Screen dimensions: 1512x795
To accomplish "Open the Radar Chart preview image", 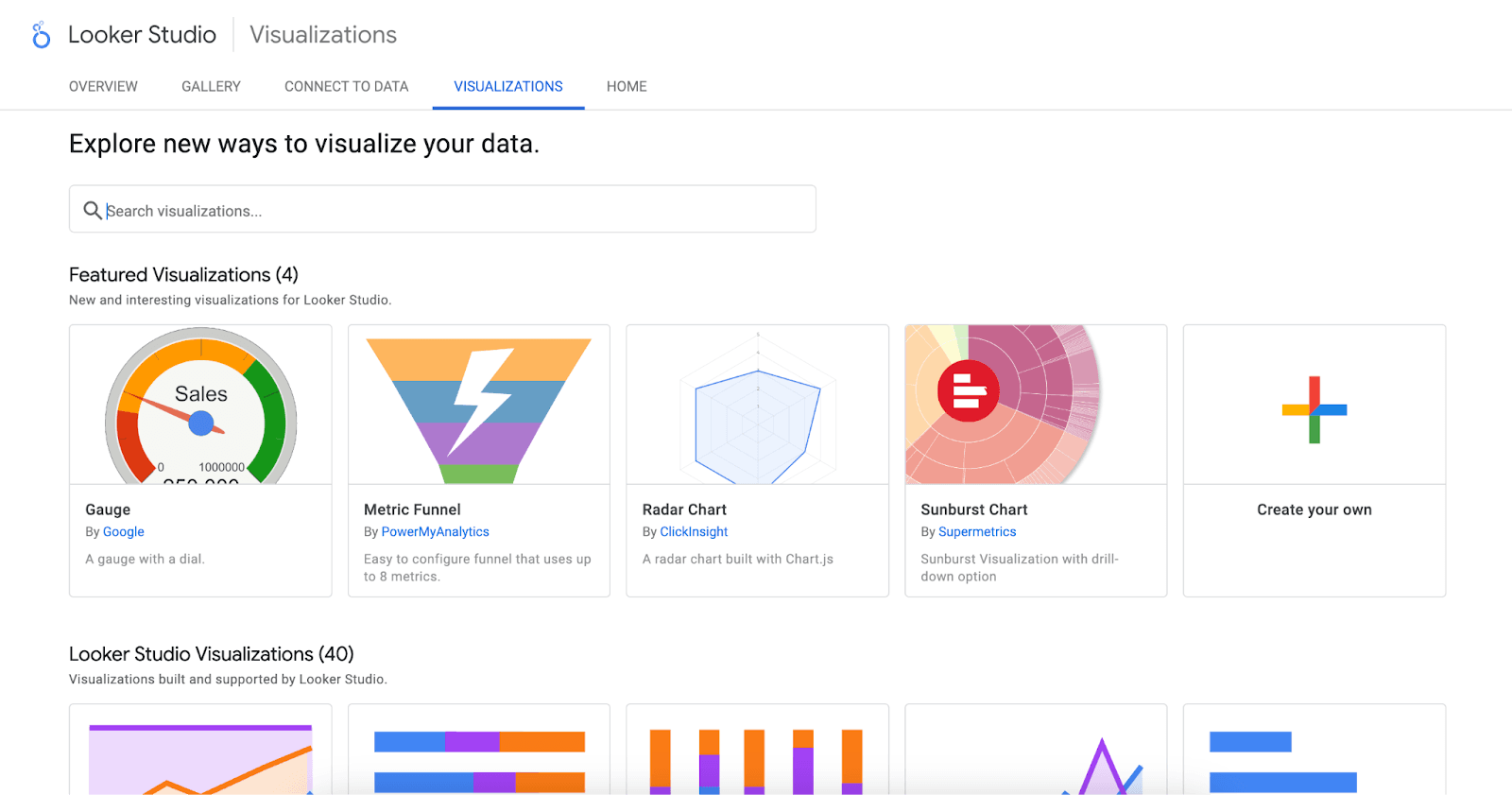I will tap(757, 406).
